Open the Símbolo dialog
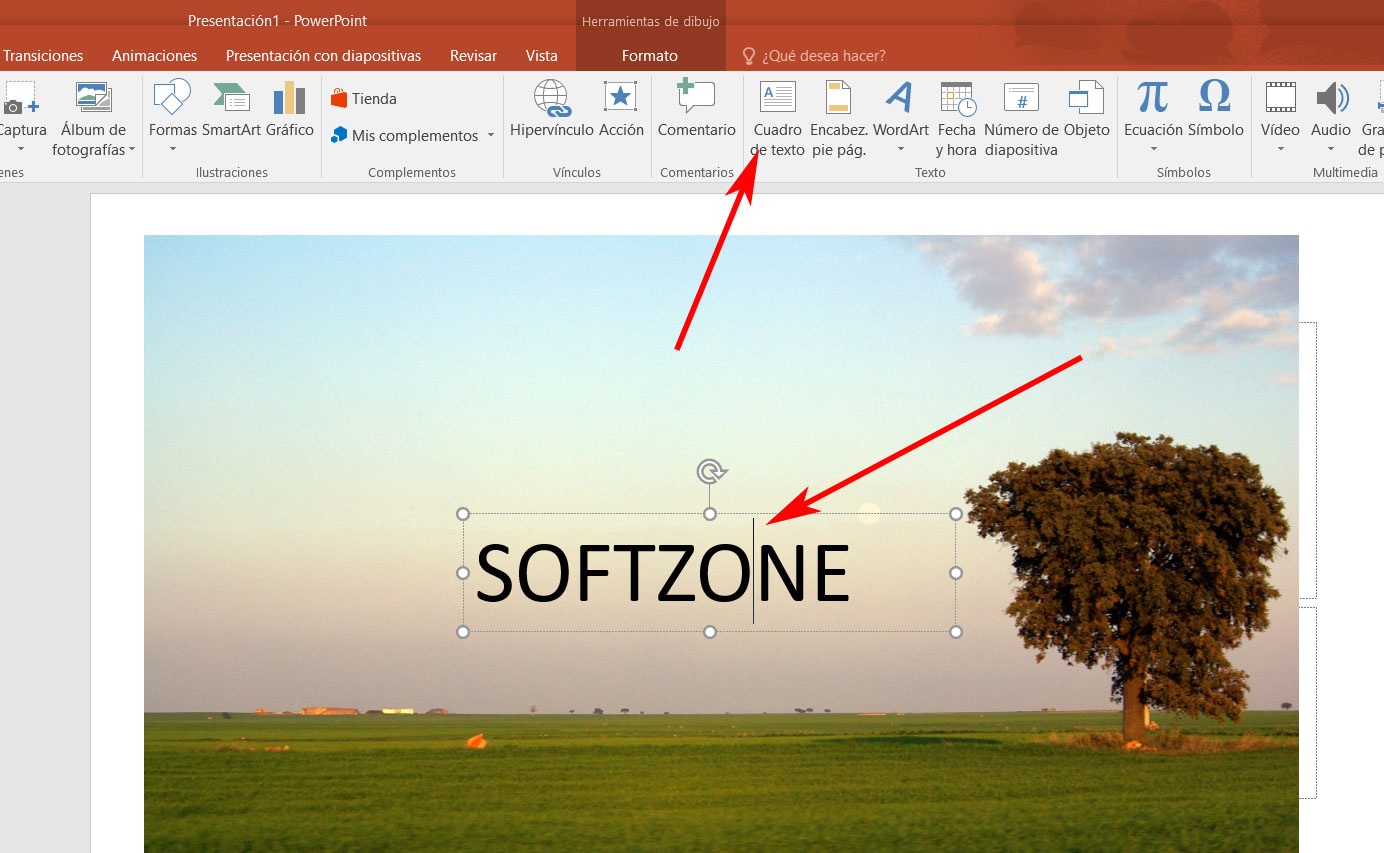The width and height of the screenshot is (1384, 853). (1215, 110)
